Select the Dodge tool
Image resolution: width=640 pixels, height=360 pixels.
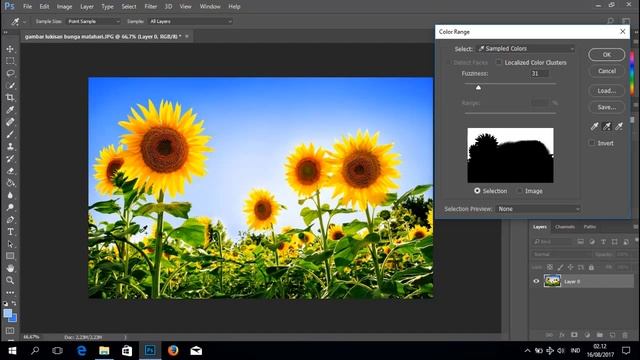pyautogui.click(x=10, y=207)
